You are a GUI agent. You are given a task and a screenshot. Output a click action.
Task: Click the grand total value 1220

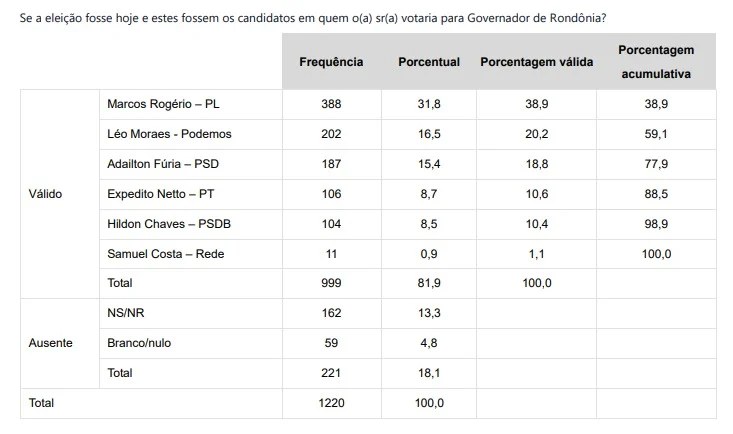(x=331, y=403)
